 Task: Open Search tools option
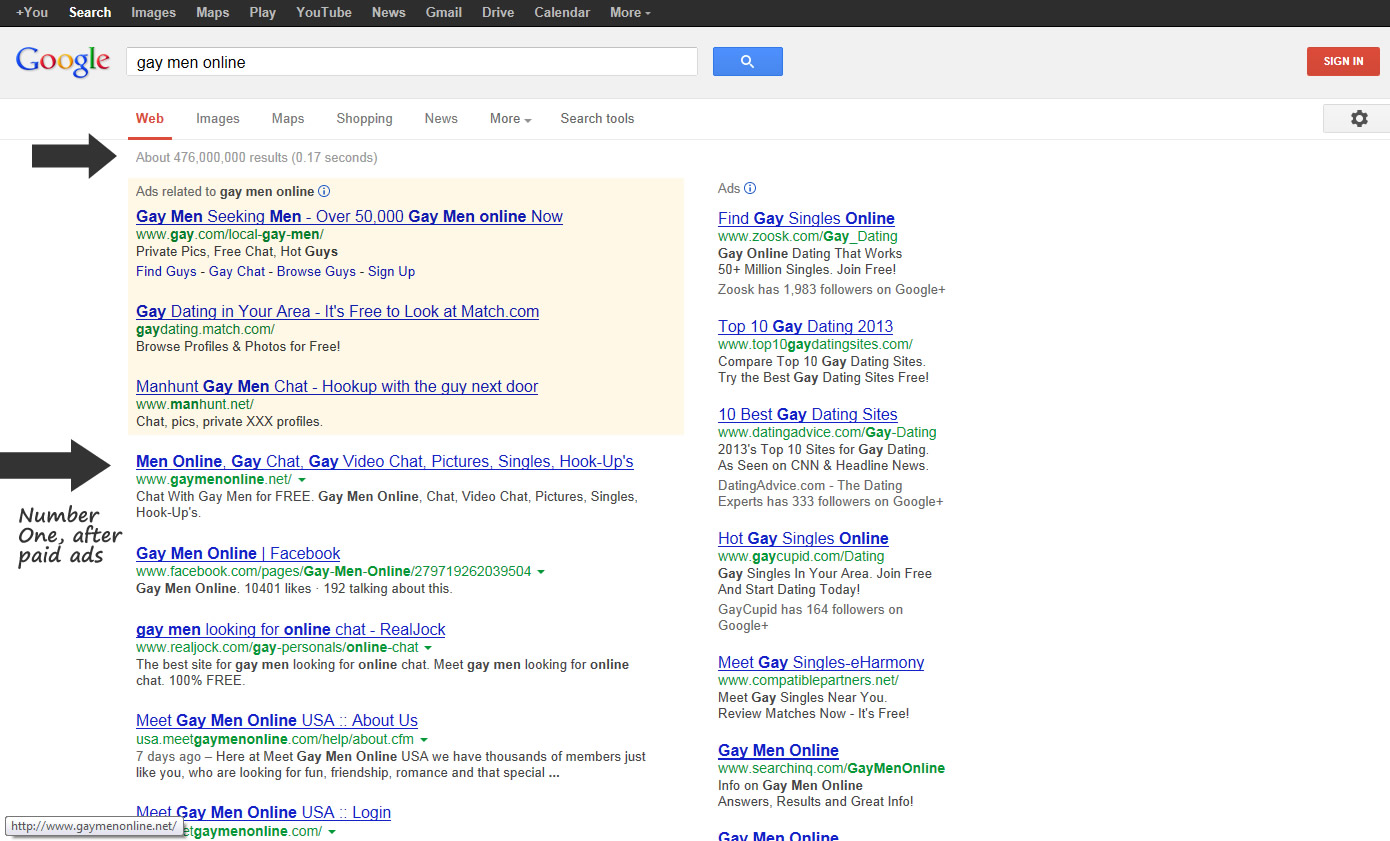597,118
